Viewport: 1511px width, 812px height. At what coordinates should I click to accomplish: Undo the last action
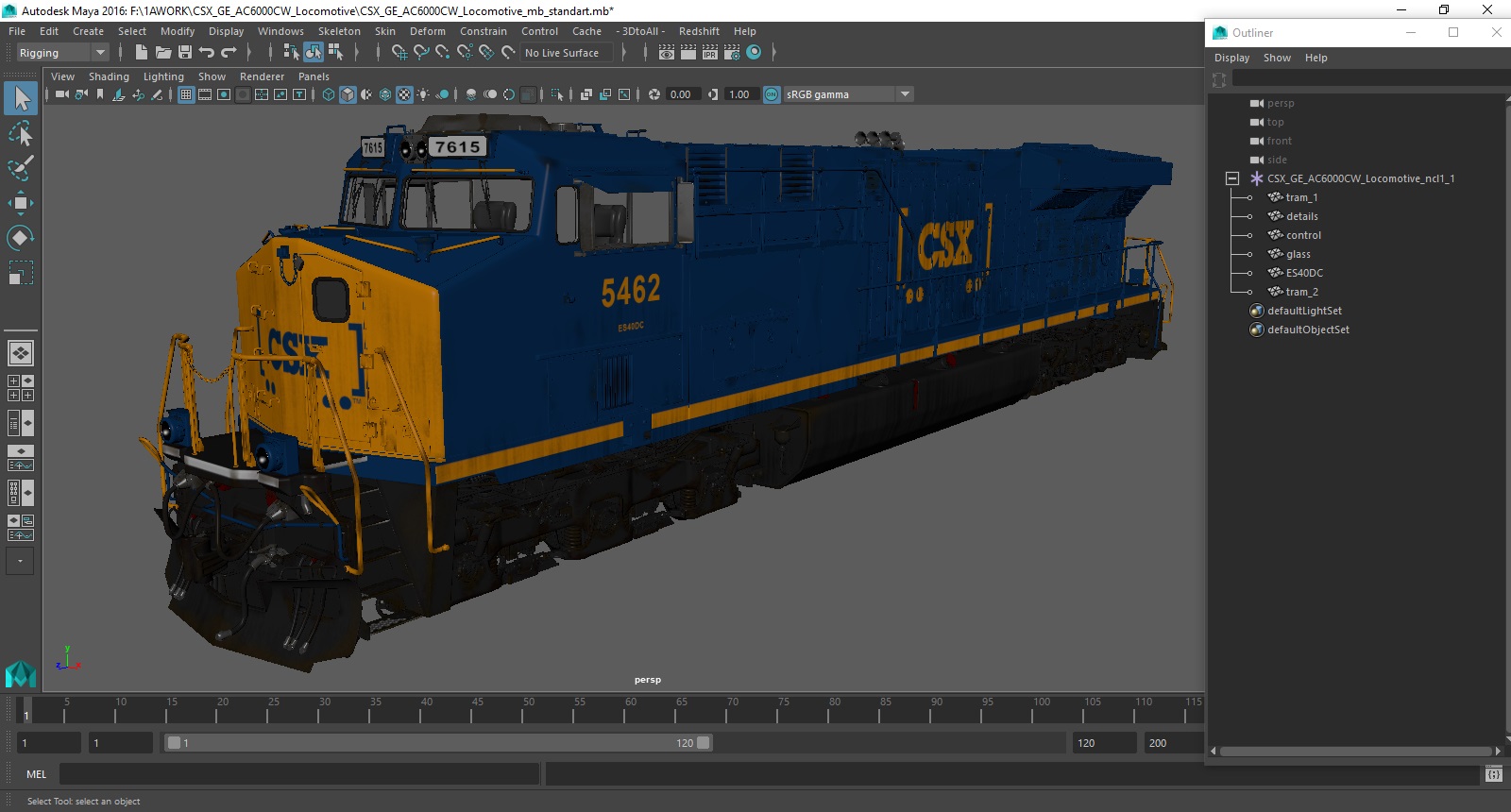click(x=207, y=53)
